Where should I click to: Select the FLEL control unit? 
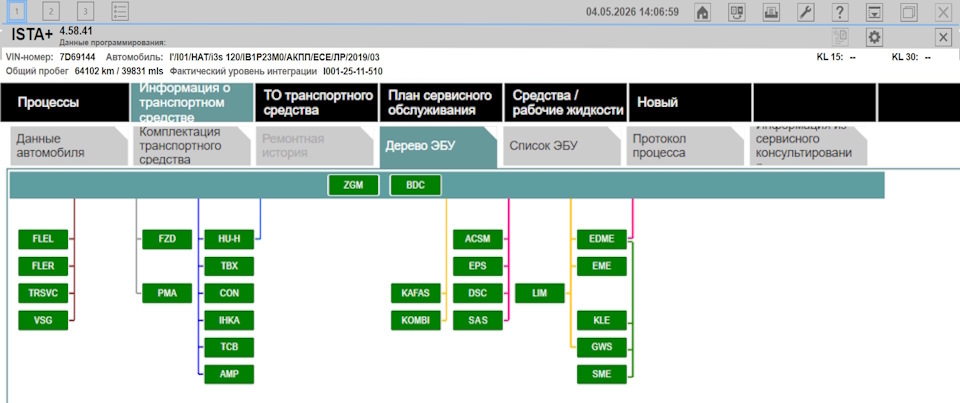43,239
